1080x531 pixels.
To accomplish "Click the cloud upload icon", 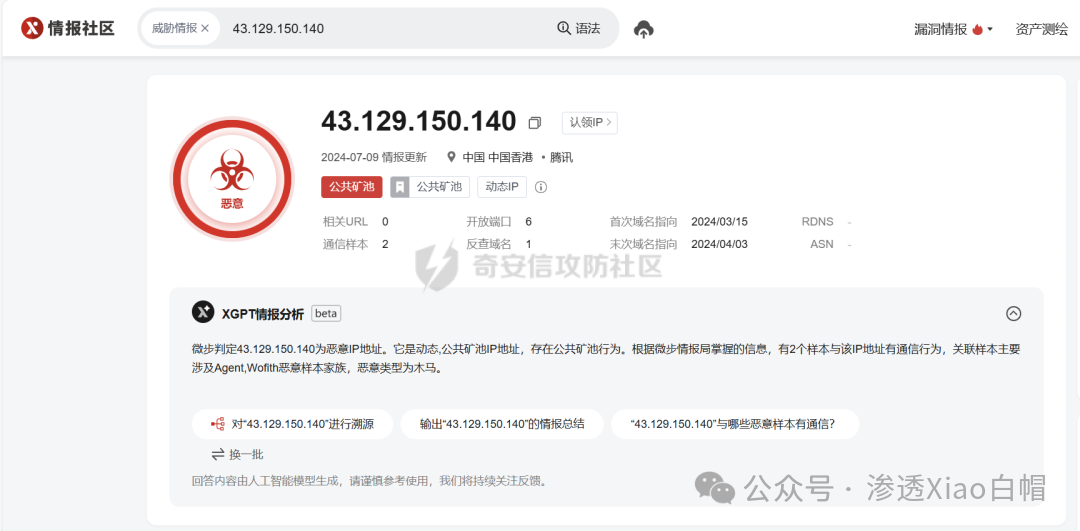I will (644, 29).
